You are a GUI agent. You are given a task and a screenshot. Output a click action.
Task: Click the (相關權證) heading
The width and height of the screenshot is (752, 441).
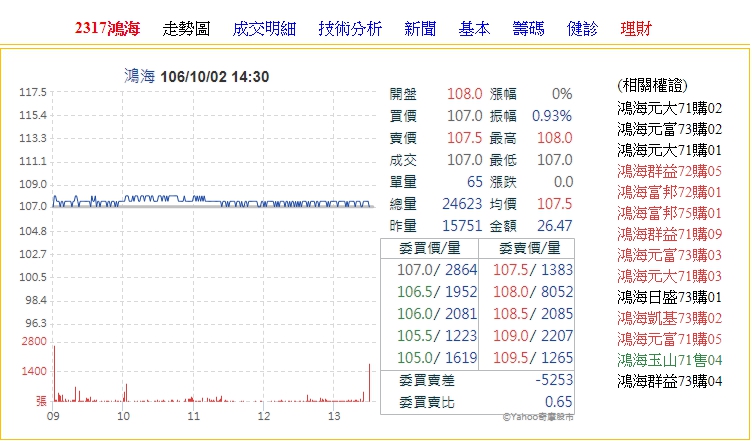coord(652,86)
